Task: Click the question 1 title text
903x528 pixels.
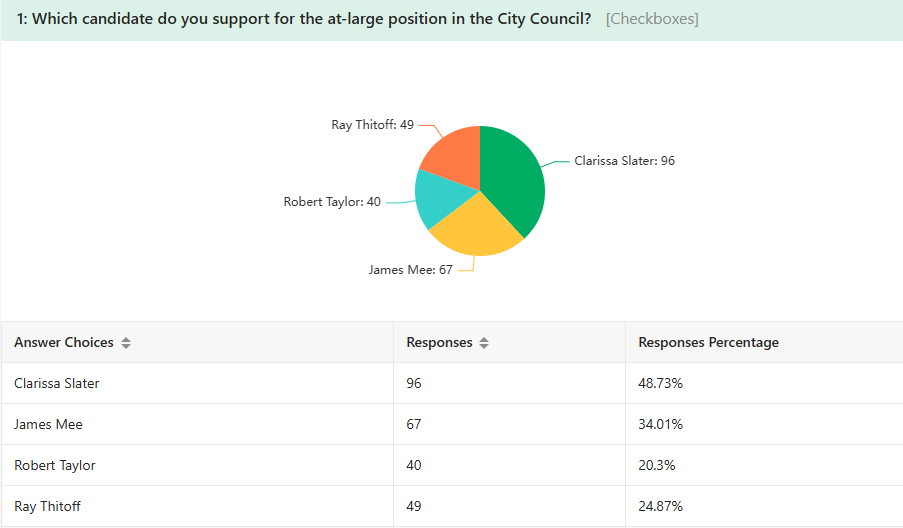Action: pos(303,19)
